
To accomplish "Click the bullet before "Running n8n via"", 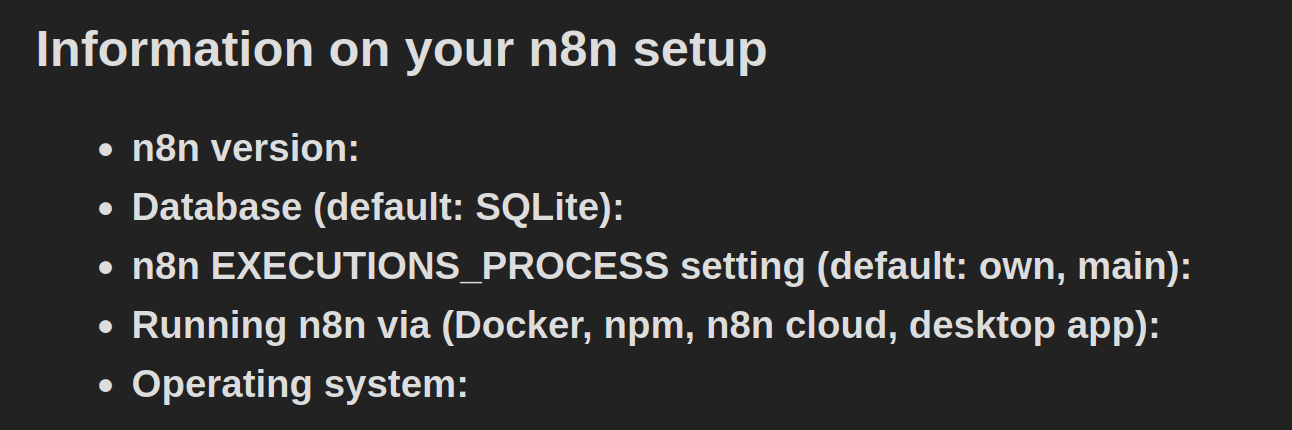I will tap(106, 327).
